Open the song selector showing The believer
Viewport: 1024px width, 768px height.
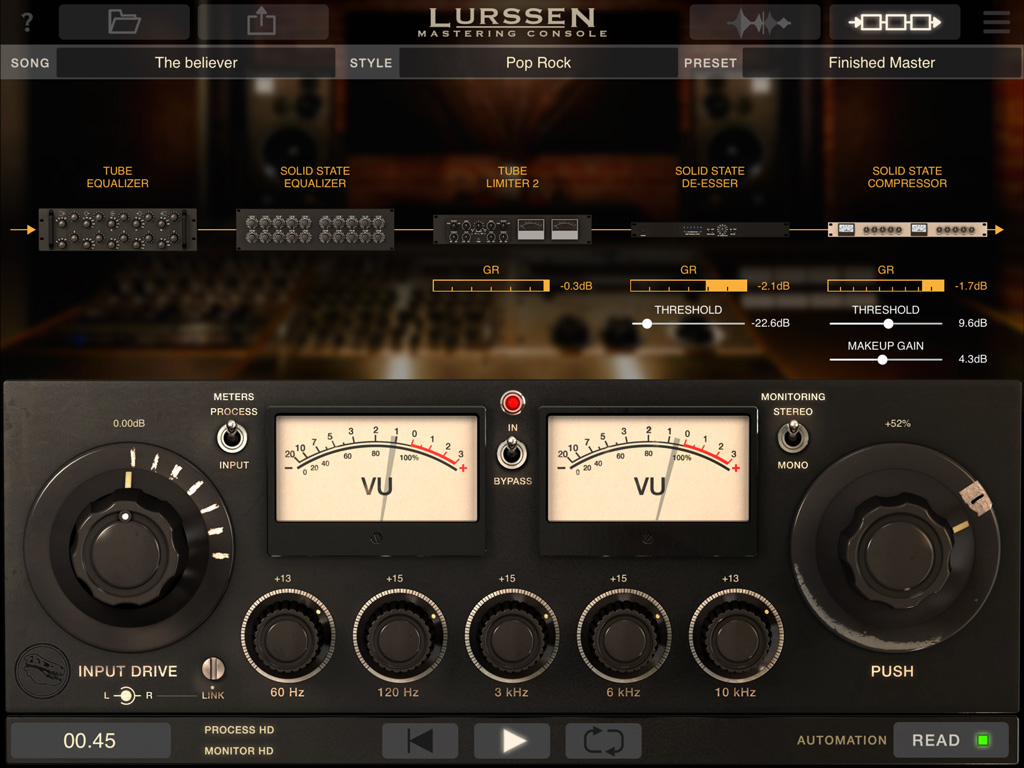(x=195, y=62)
